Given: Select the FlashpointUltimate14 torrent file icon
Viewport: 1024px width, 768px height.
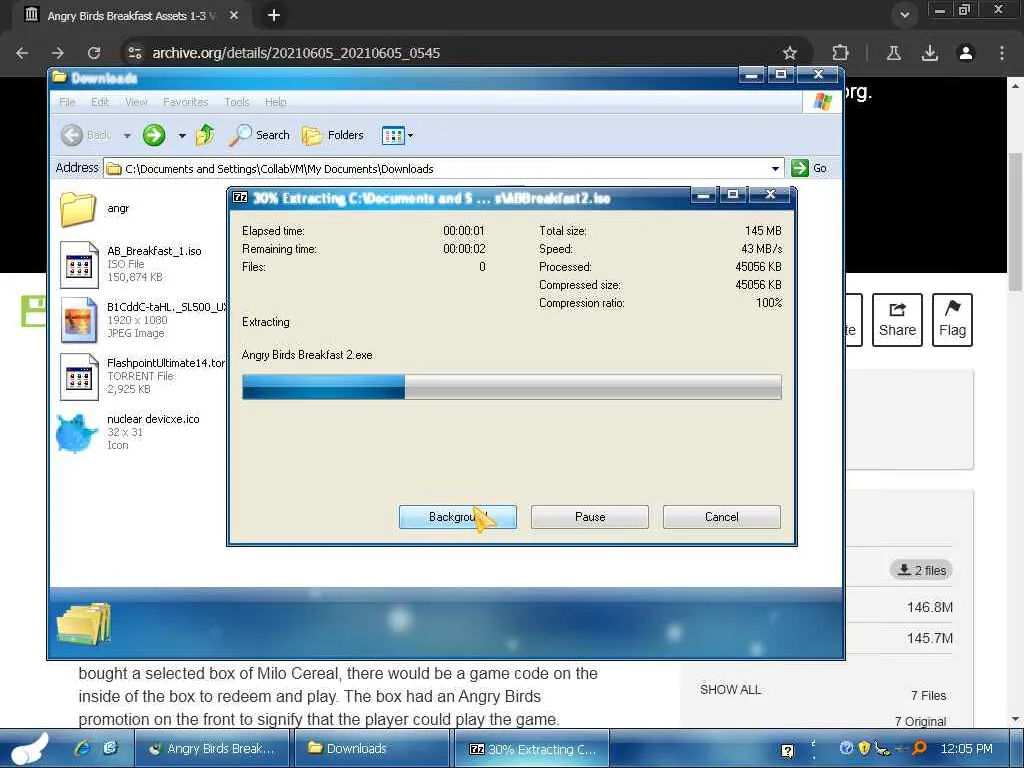Looking at the screenshot, I should tap(79, 376).
